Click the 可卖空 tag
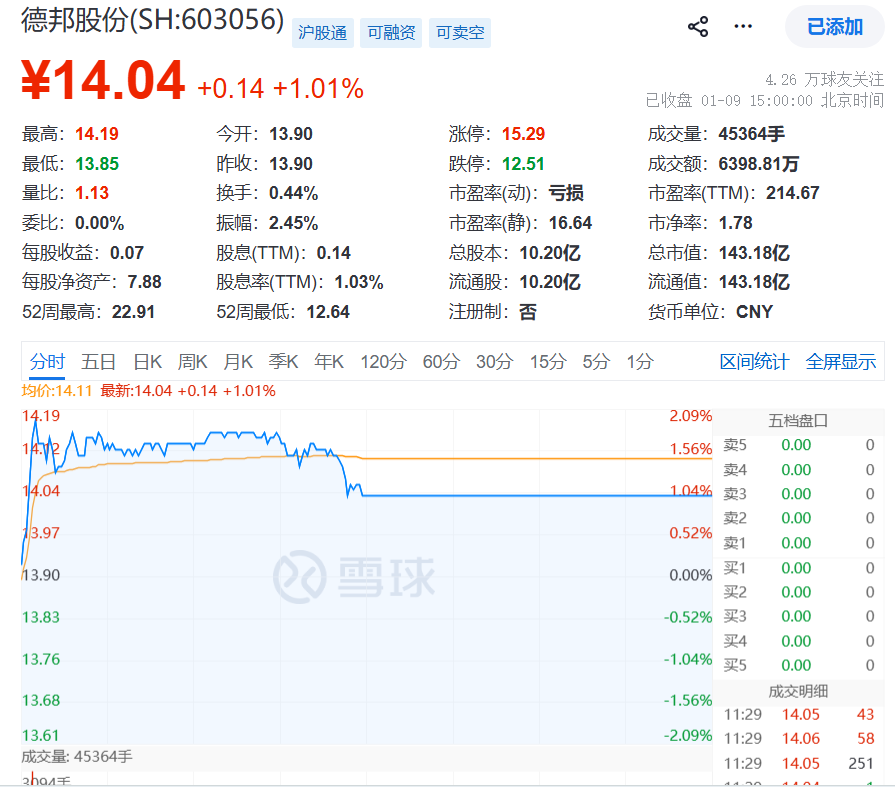Viewport: 895px width, 787px height. pos(460,33)
